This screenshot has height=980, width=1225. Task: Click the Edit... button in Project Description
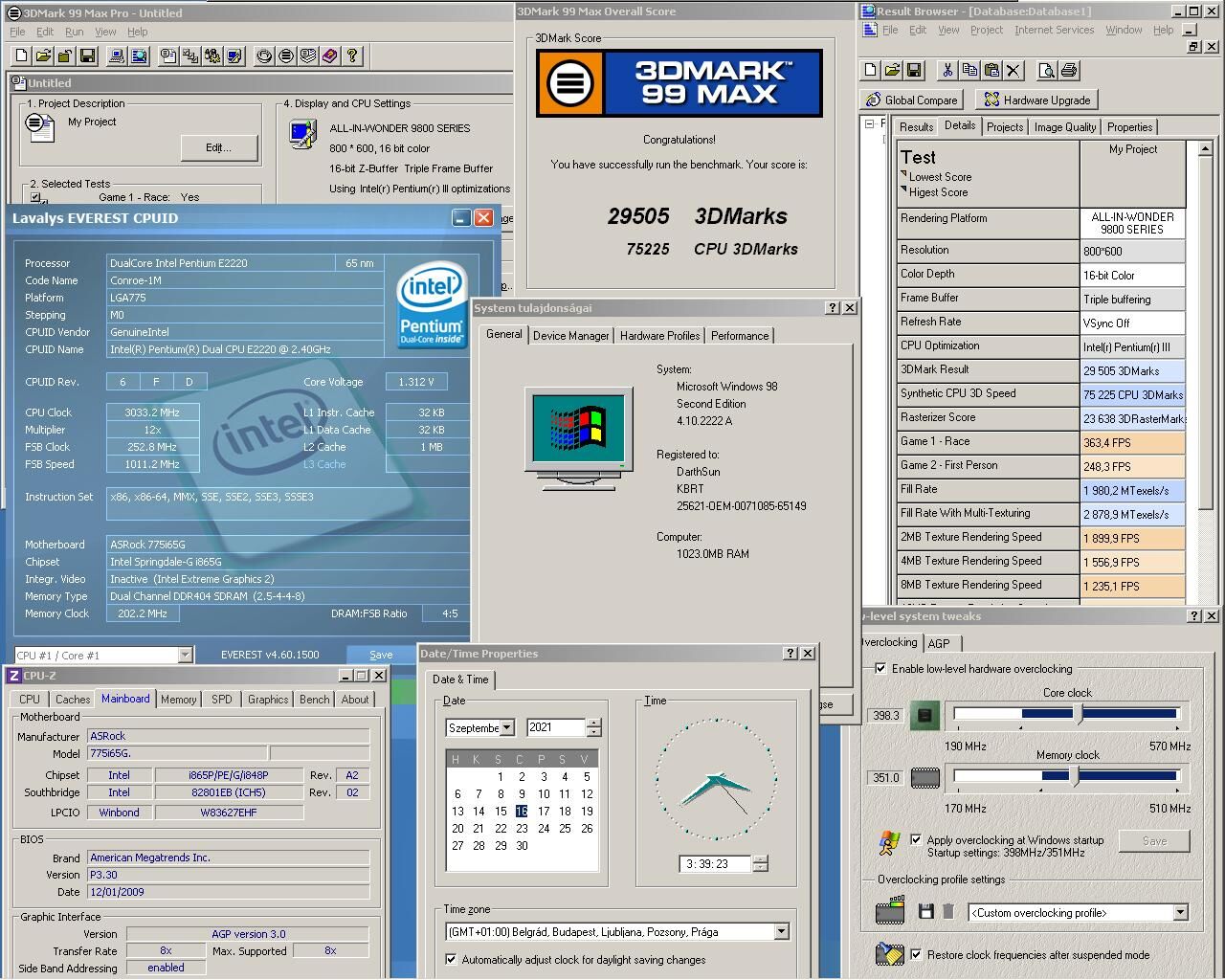(x=218, y=147)
